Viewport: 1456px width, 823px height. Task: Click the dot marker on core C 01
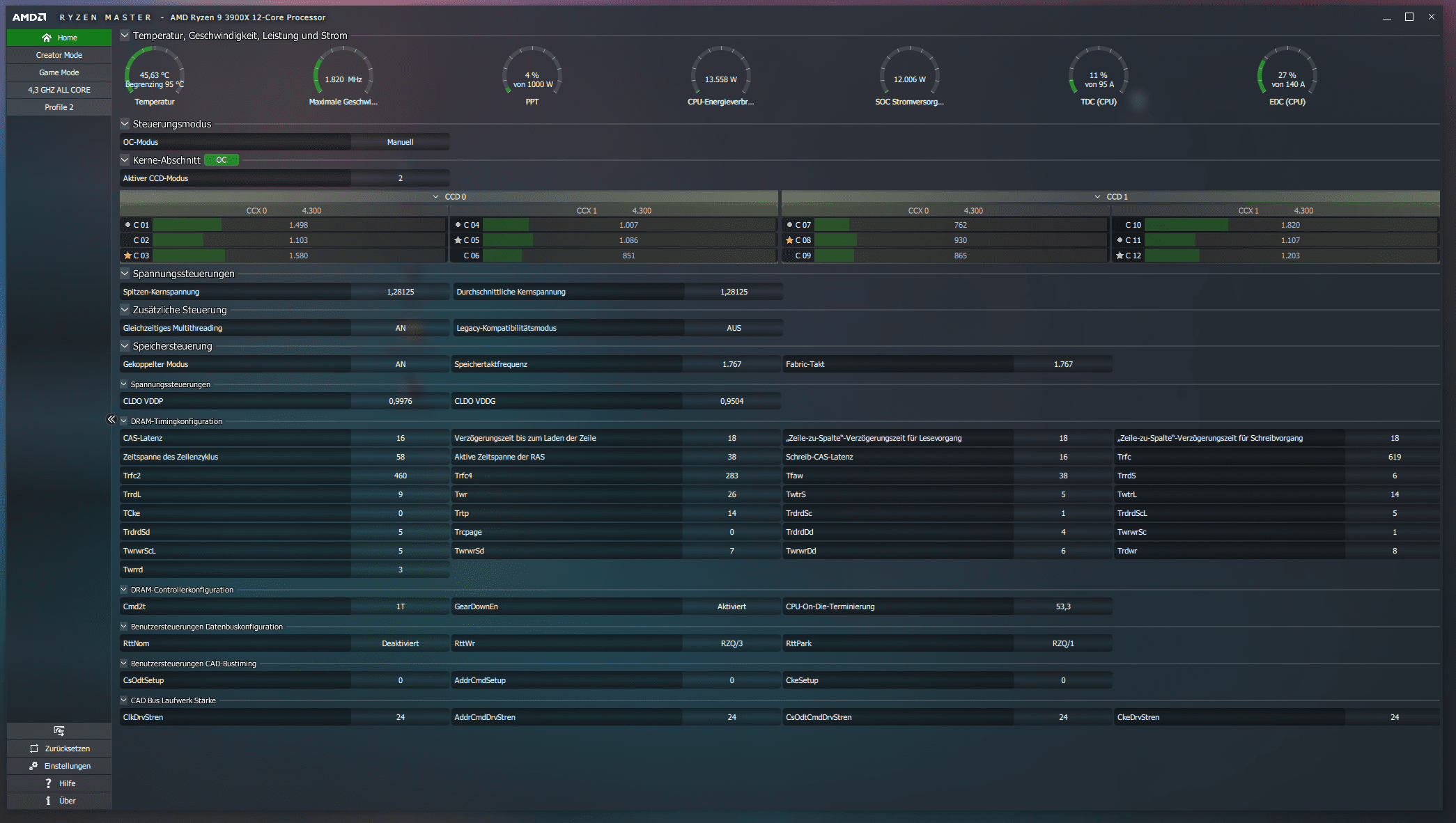[x=127, y=225]
